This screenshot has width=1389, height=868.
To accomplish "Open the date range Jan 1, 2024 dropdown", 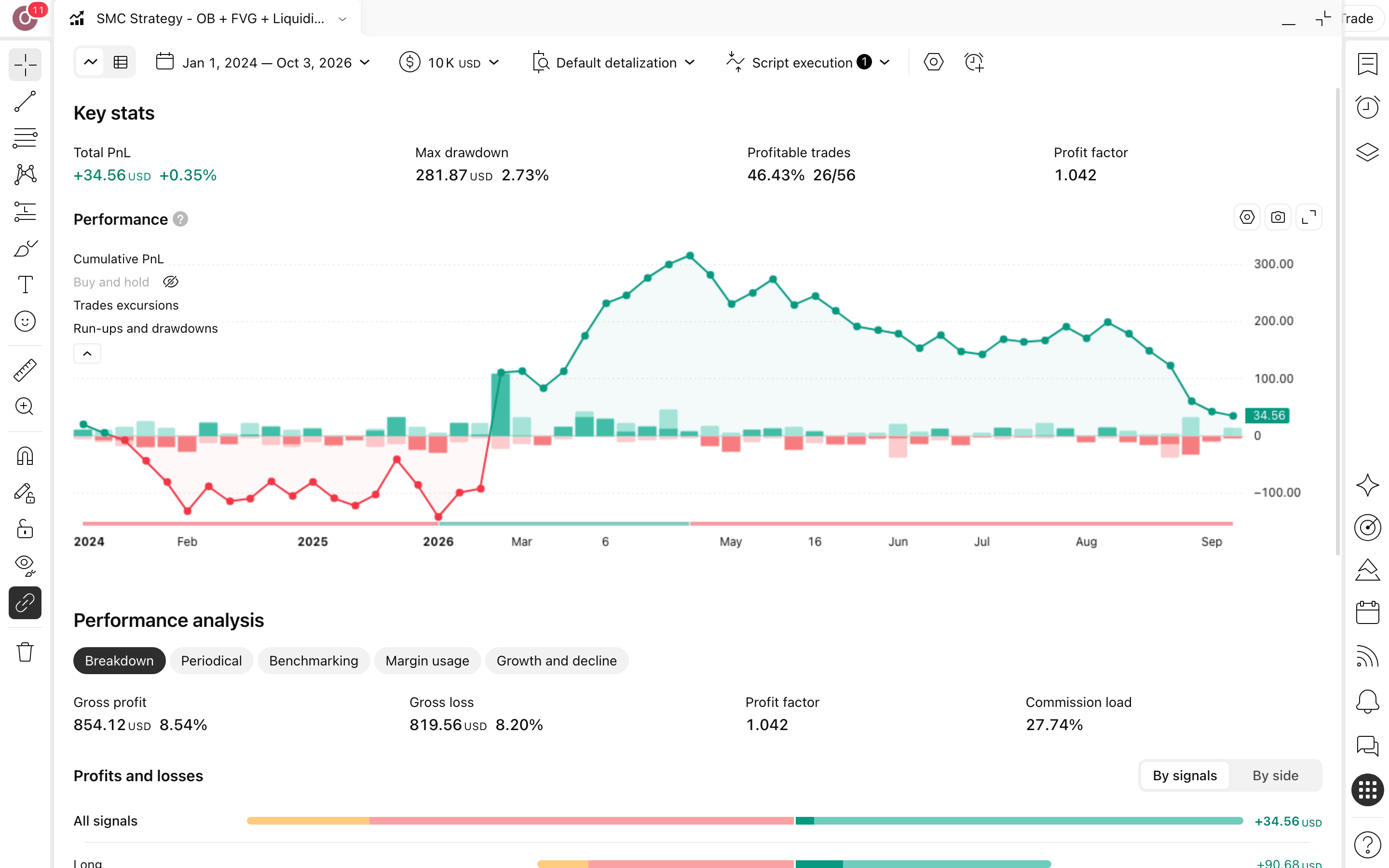I will (263, 63).
